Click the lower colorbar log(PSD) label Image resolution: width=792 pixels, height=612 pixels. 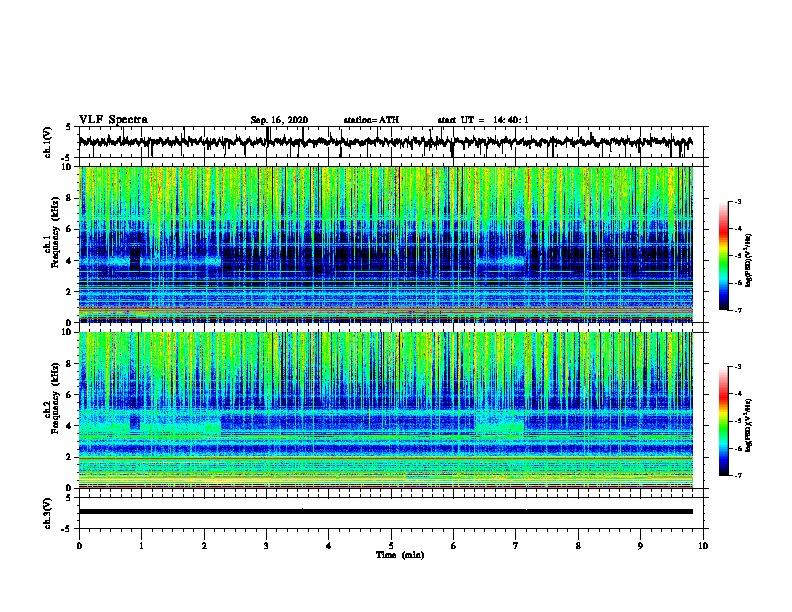point(749,425)
